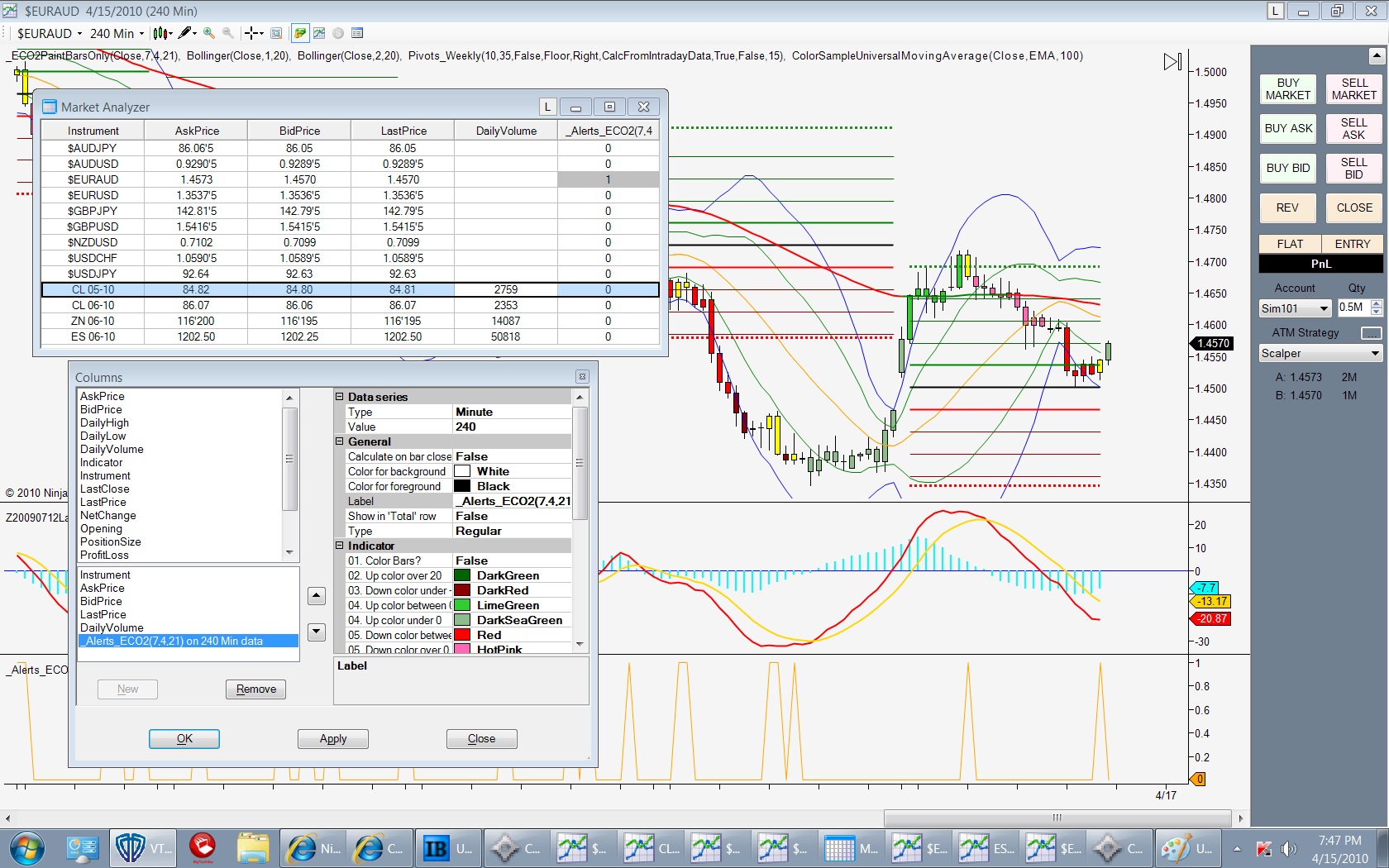Viewport: 1389px width, 868px height.
Task: Move selected column up with arrow button
Action: pos(316,596)
